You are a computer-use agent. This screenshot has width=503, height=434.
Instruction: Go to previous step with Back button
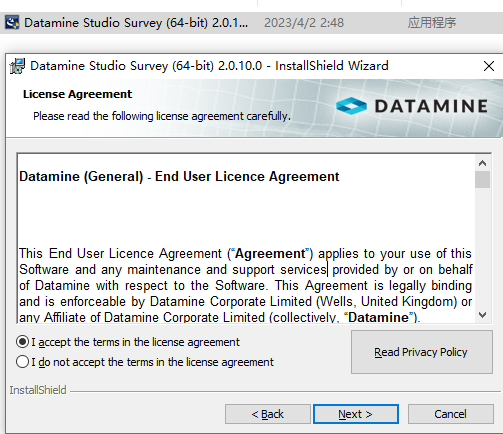[268, 414]
